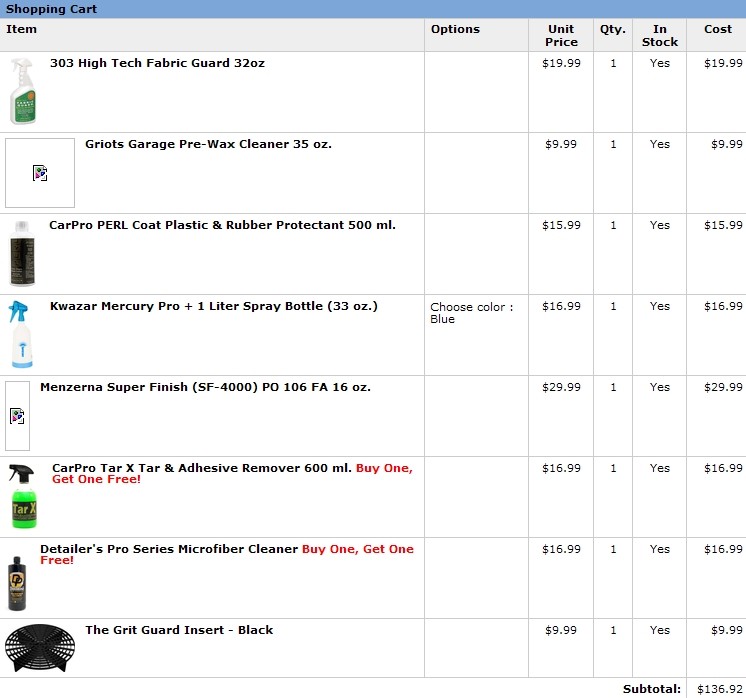Select the $15.99 unit price of CarPro PERL

coord(561,226)
